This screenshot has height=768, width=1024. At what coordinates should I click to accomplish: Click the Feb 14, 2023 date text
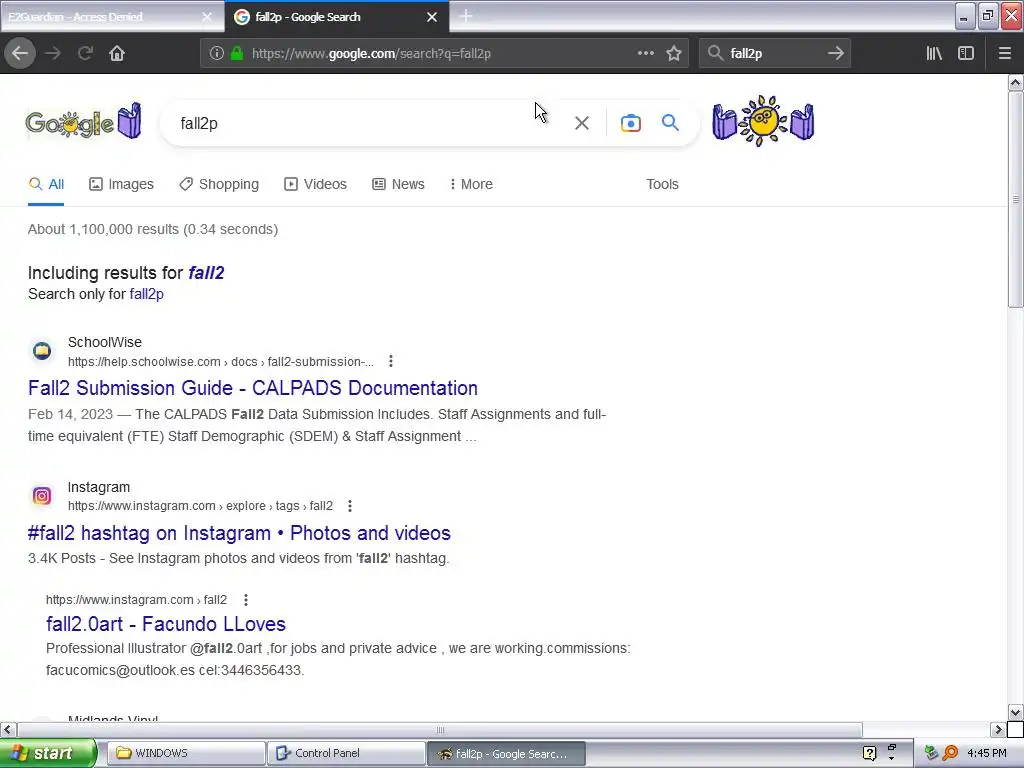(x=71, y=414)
